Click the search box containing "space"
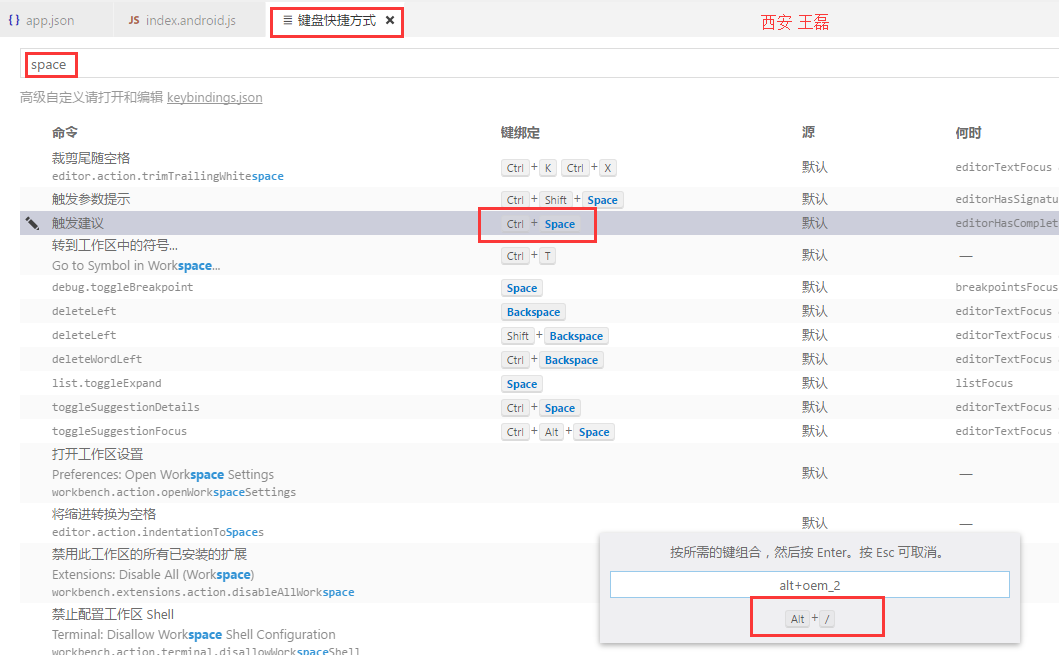1059x655 pixels. [500, 64]
